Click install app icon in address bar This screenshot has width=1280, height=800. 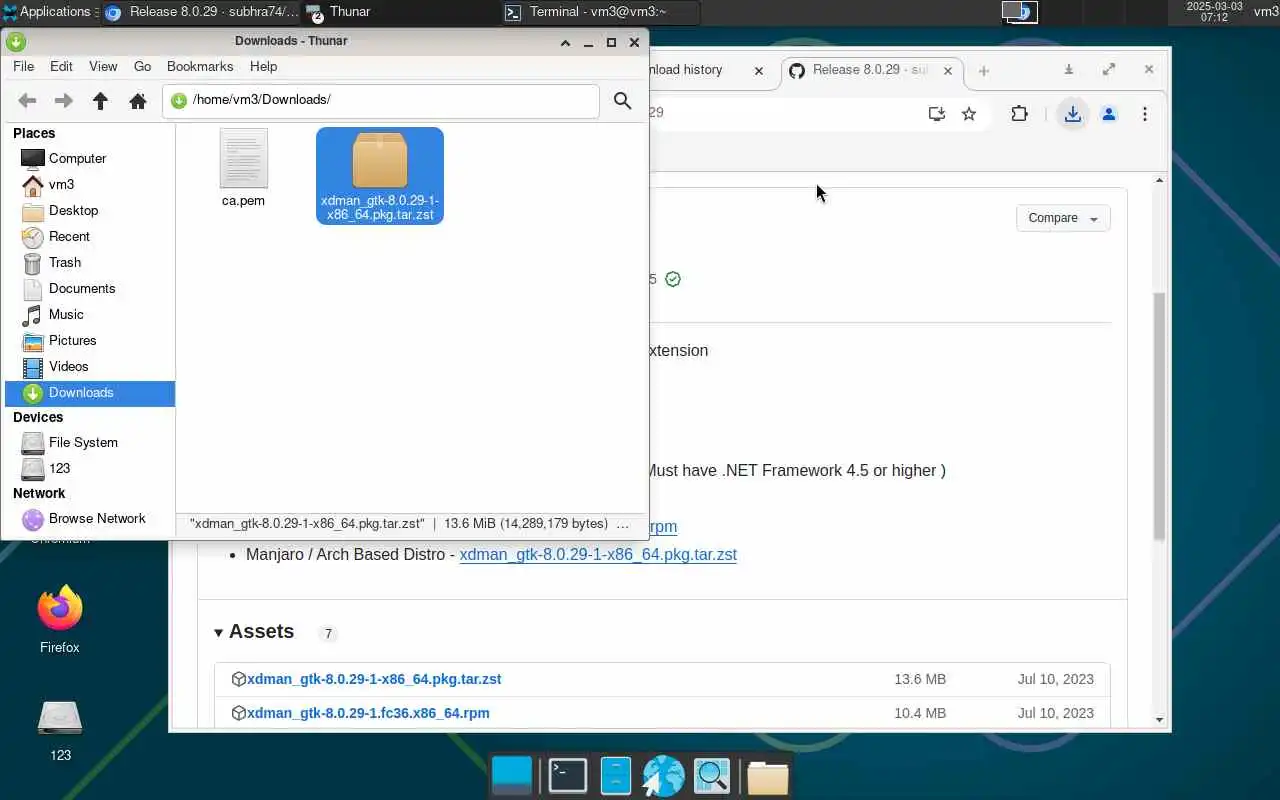click(937, 114)
